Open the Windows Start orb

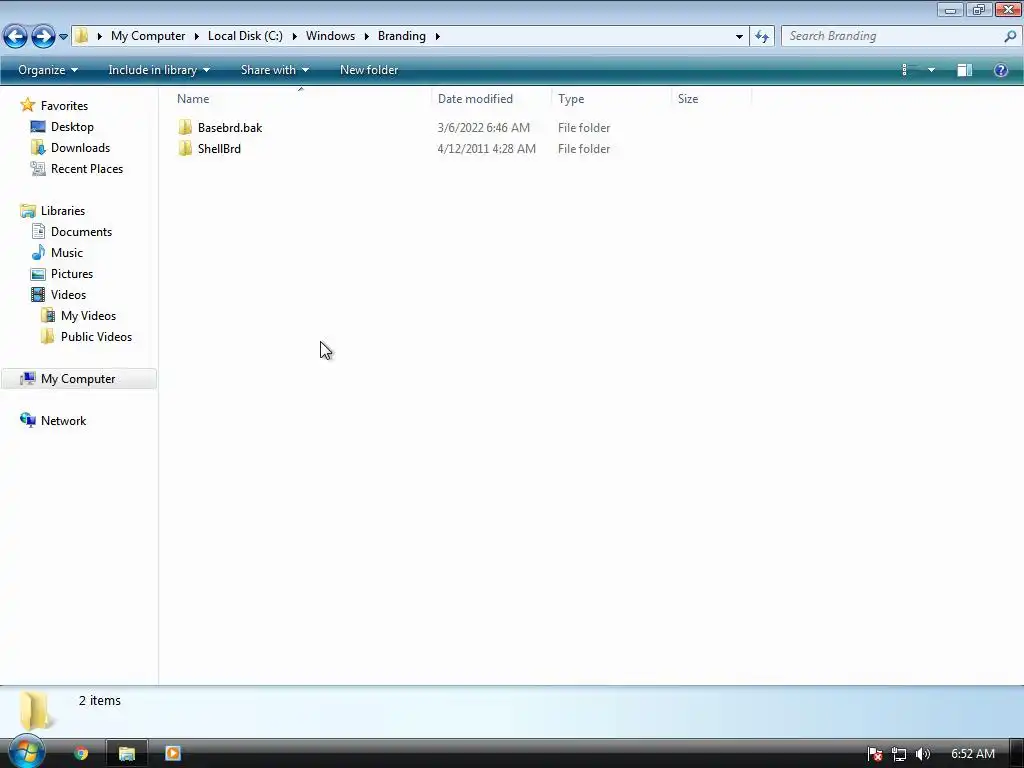pos(26,752)
